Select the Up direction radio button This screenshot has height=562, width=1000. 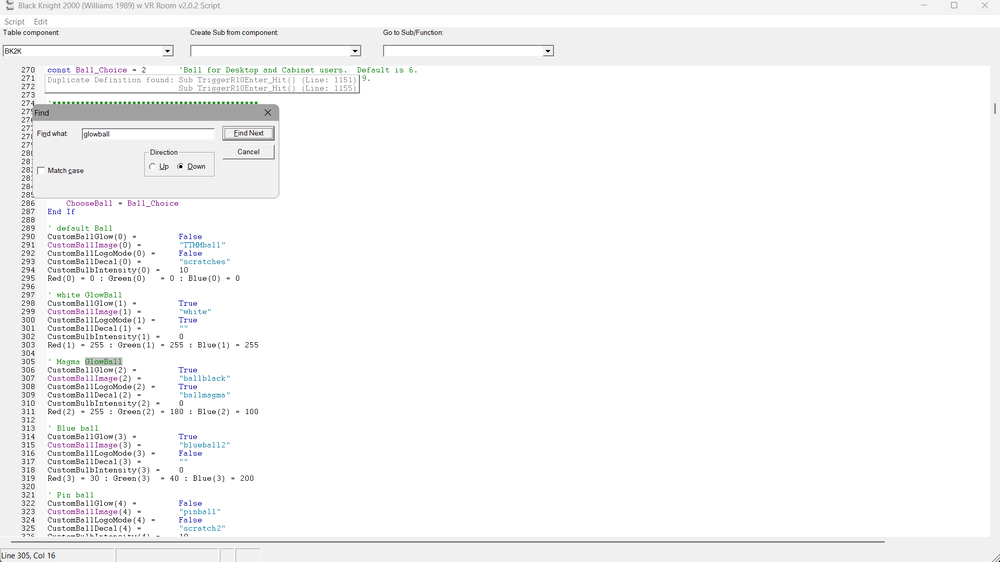(152, 166)
